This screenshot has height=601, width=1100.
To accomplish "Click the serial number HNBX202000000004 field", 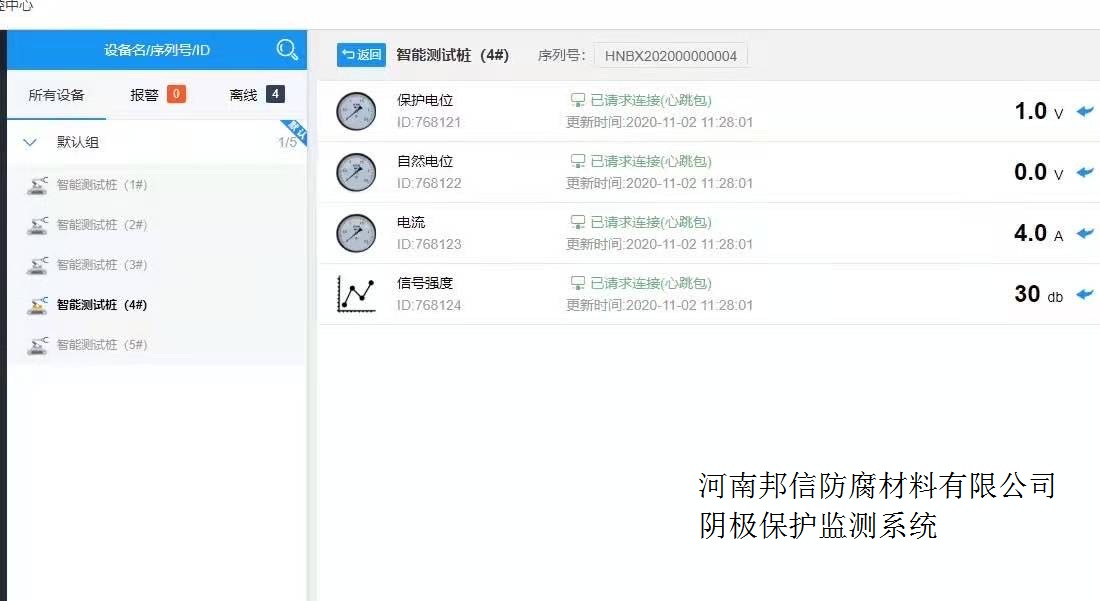I will [x=670, y=56].
